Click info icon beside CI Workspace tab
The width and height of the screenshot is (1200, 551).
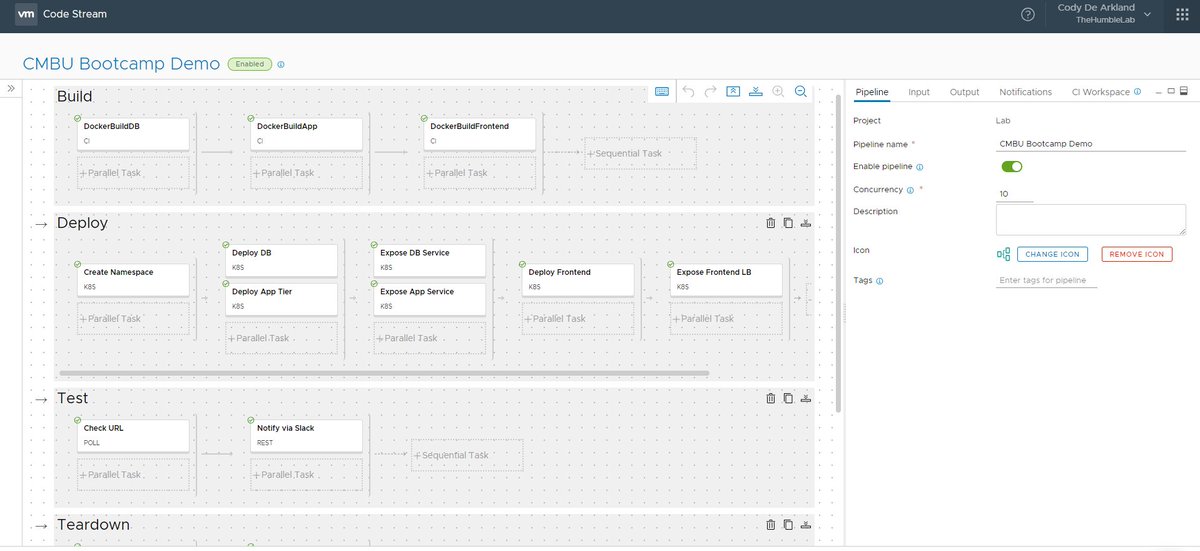tap(1138, 92)
